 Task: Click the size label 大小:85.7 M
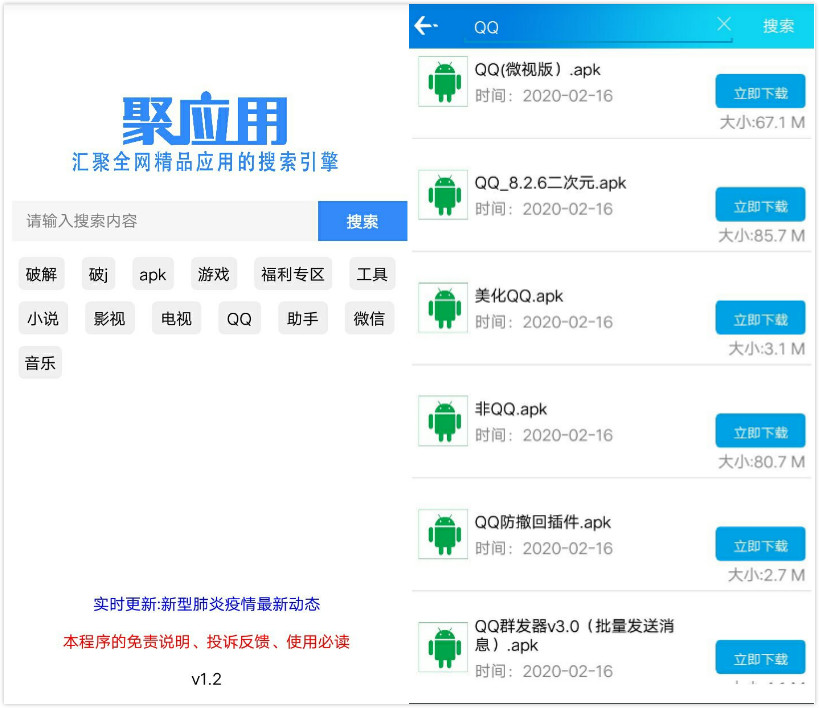762,236
